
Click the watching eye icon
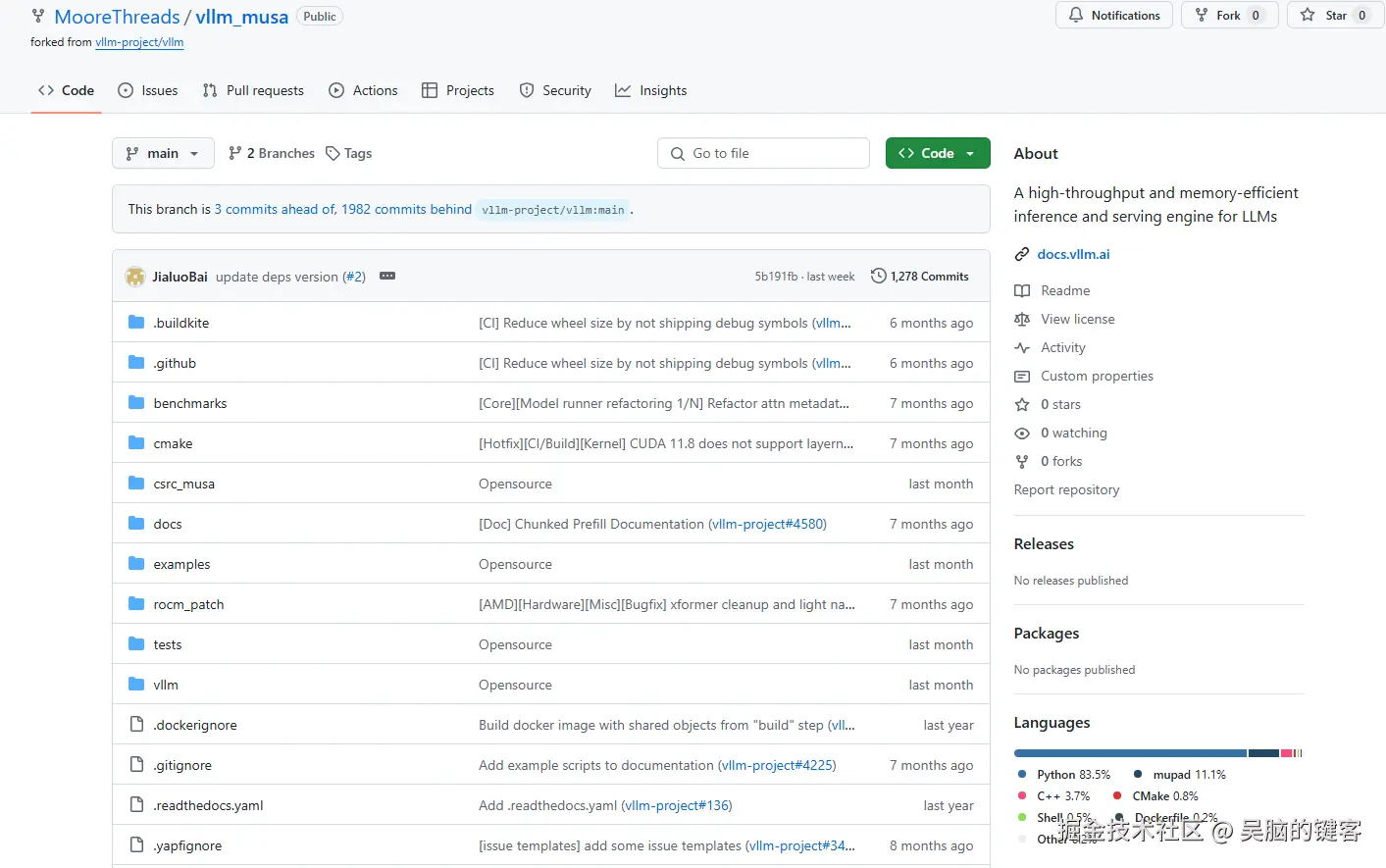click(1022, 433)
